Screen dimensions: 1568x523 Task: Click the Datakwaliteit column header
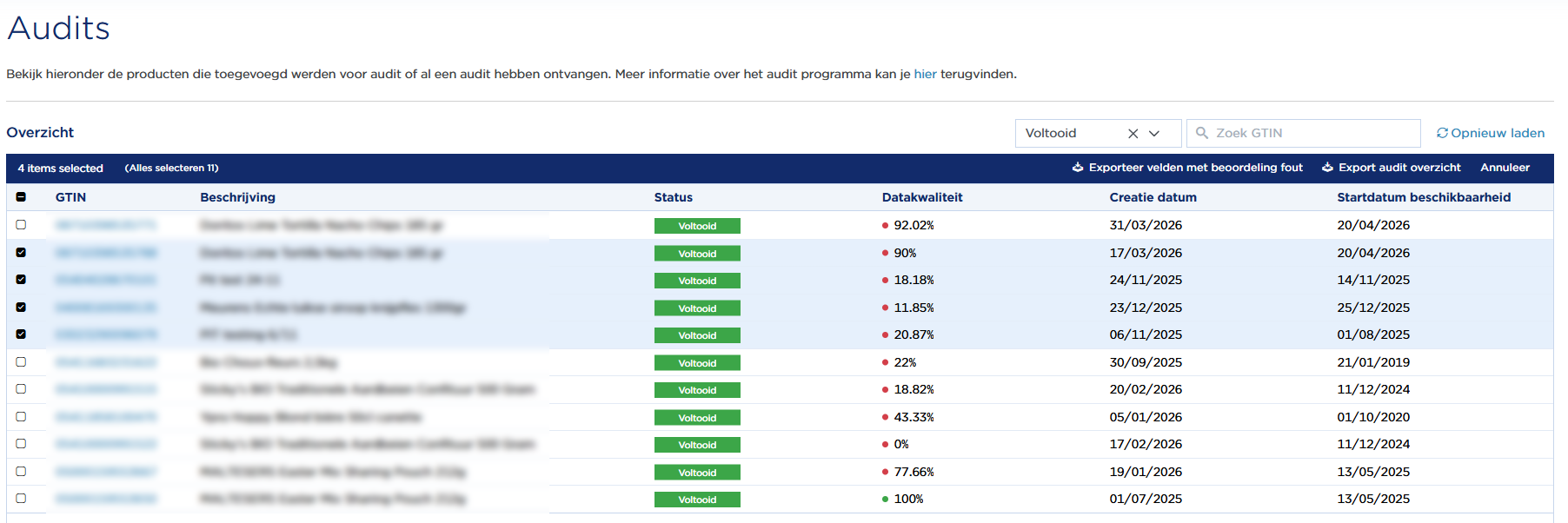pyautogui.click(x=922, y=197)
